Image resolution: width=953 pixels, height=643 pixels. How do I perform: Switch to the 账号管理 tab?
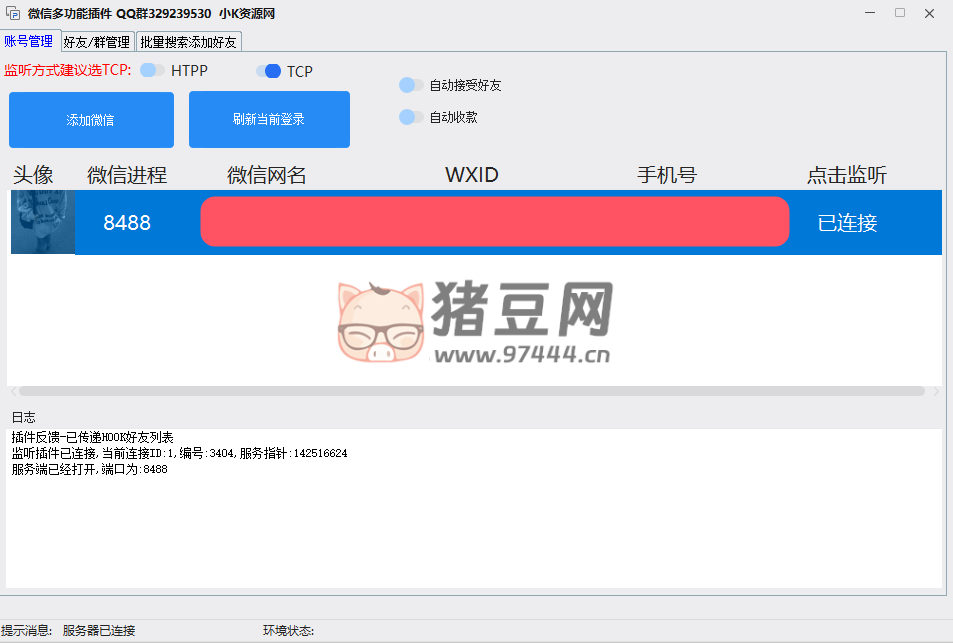tap(29, 41)
